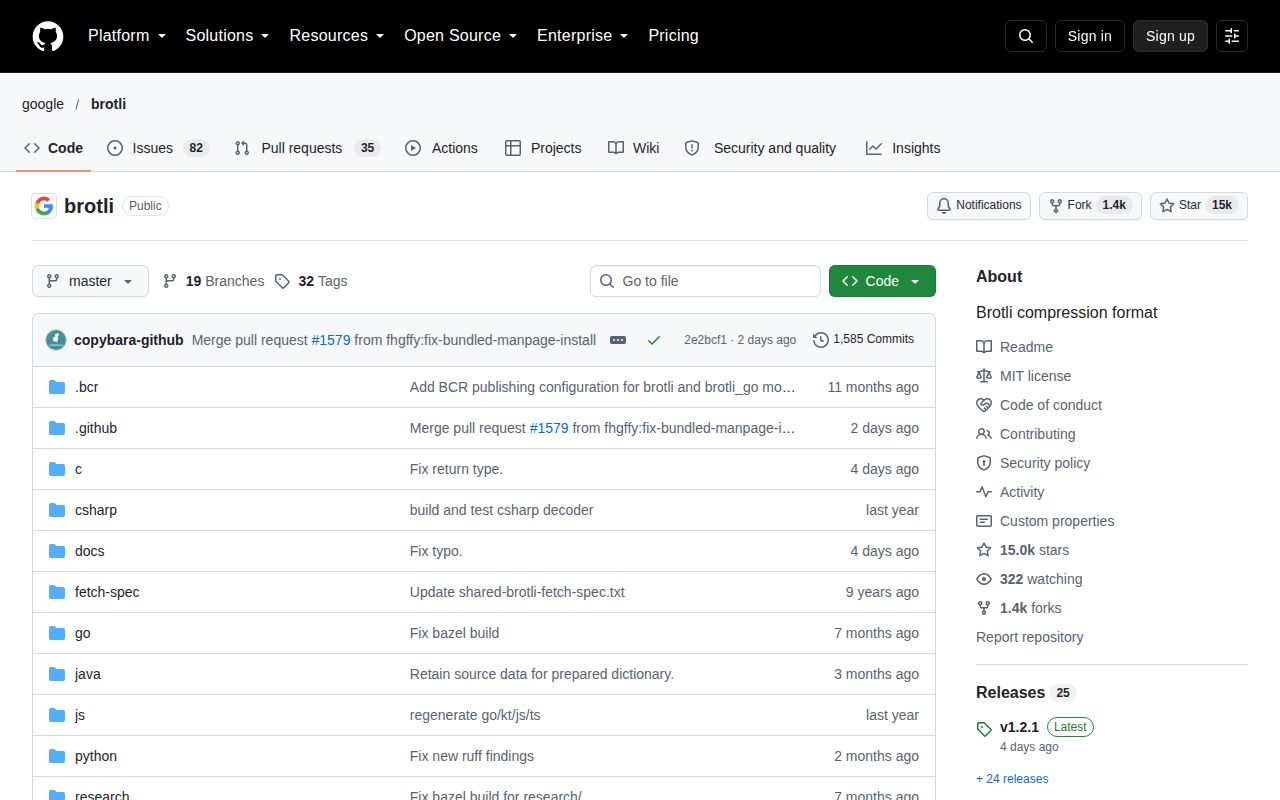Focus the Go to file search field
This screenshot has width=1280, height=800.
(x=705, y=281)
